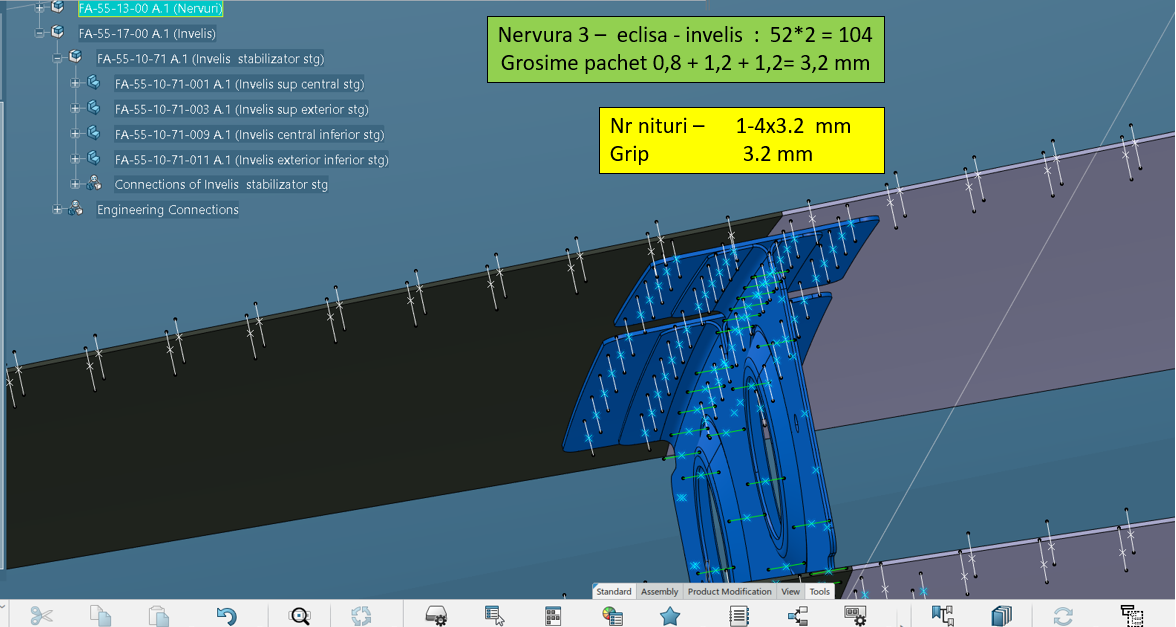Image resolution: width=1176 pixels, height=627 pixels.
Task: Click the tree hierarchy icon in toolbar
Action: click(x=797, y=616)
